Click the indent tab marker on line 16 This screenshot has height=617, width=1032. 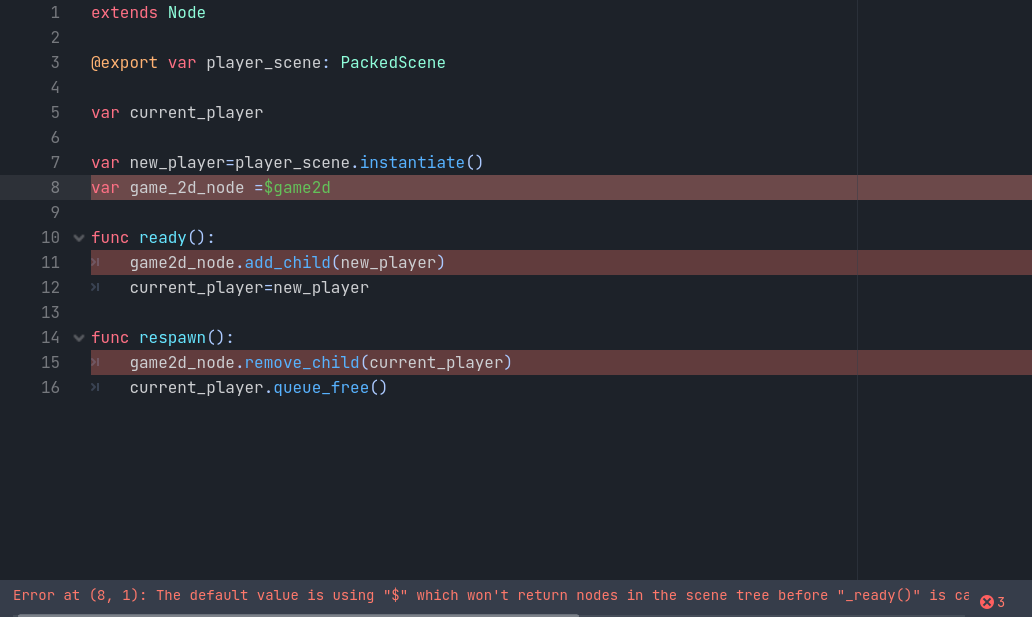pyautogui.click(x=95, y=387)
